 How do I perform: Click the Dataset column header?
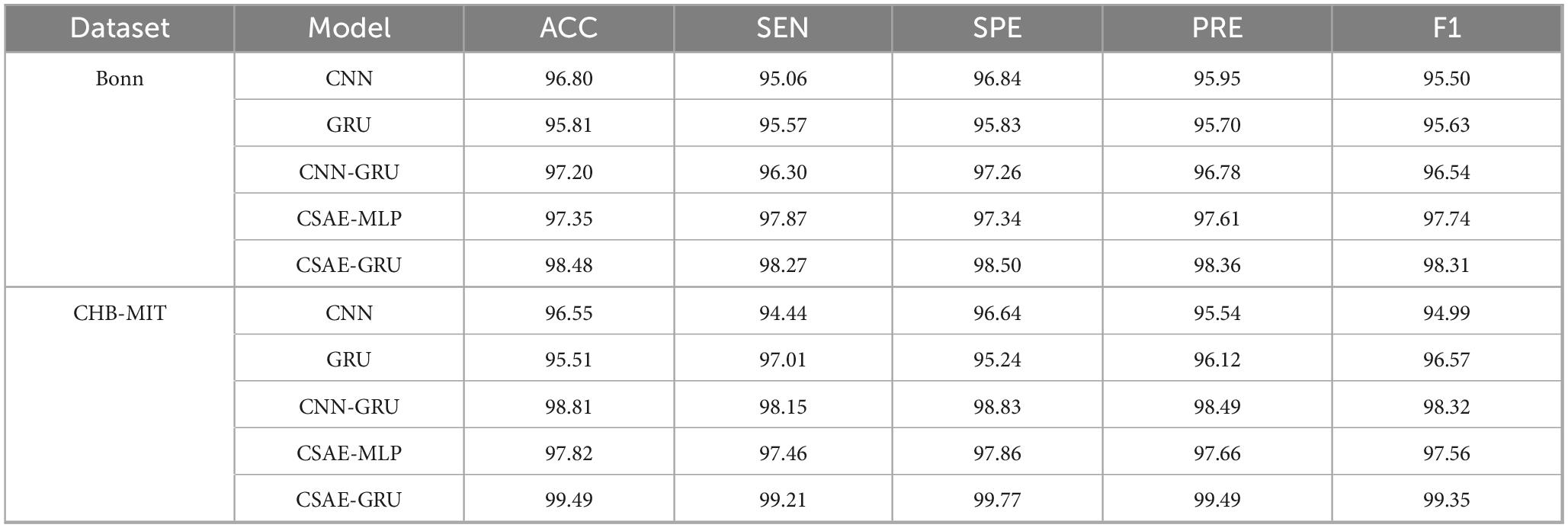120,28
